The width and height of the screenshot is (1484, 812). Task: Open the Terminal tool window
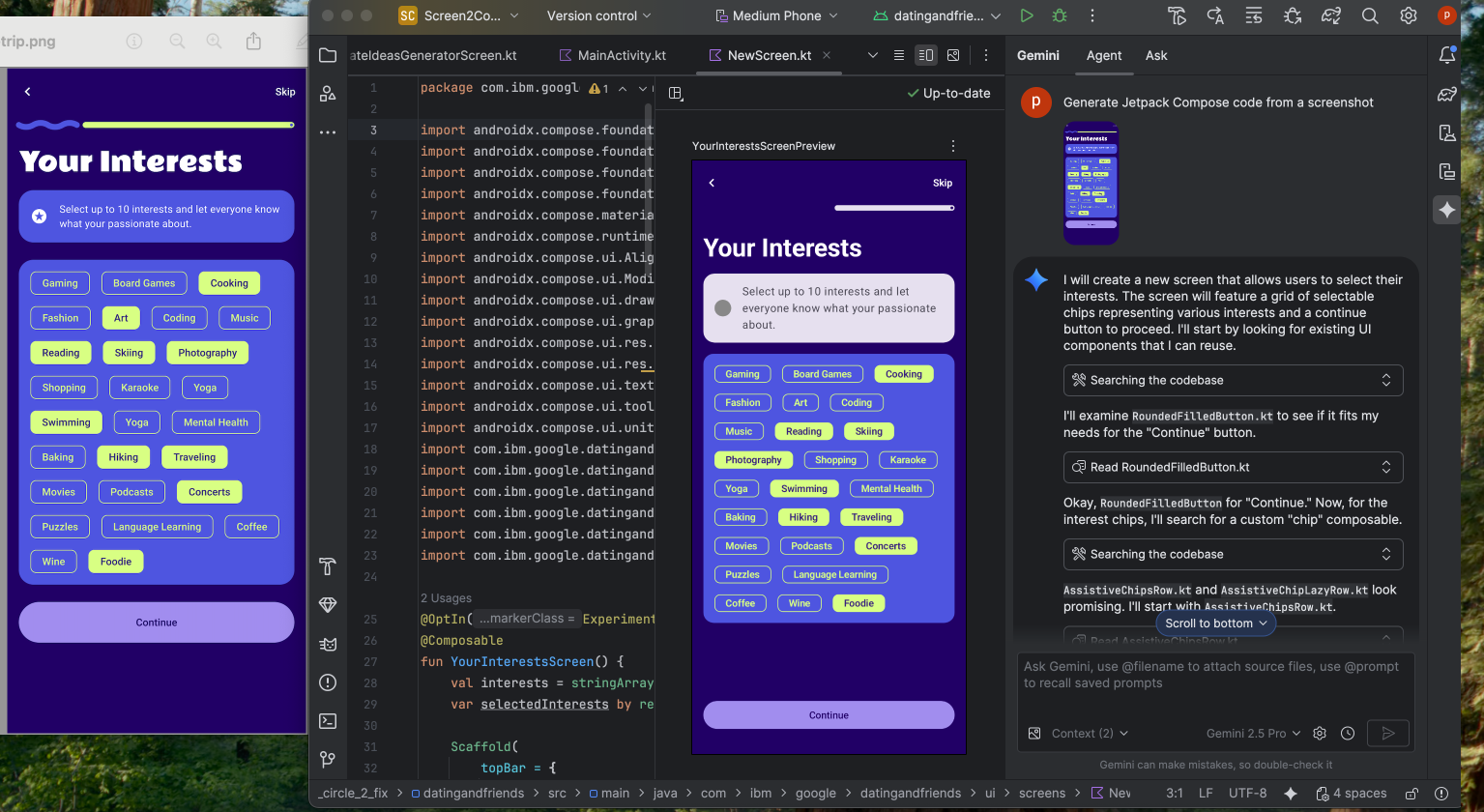(x=328, y=720)
